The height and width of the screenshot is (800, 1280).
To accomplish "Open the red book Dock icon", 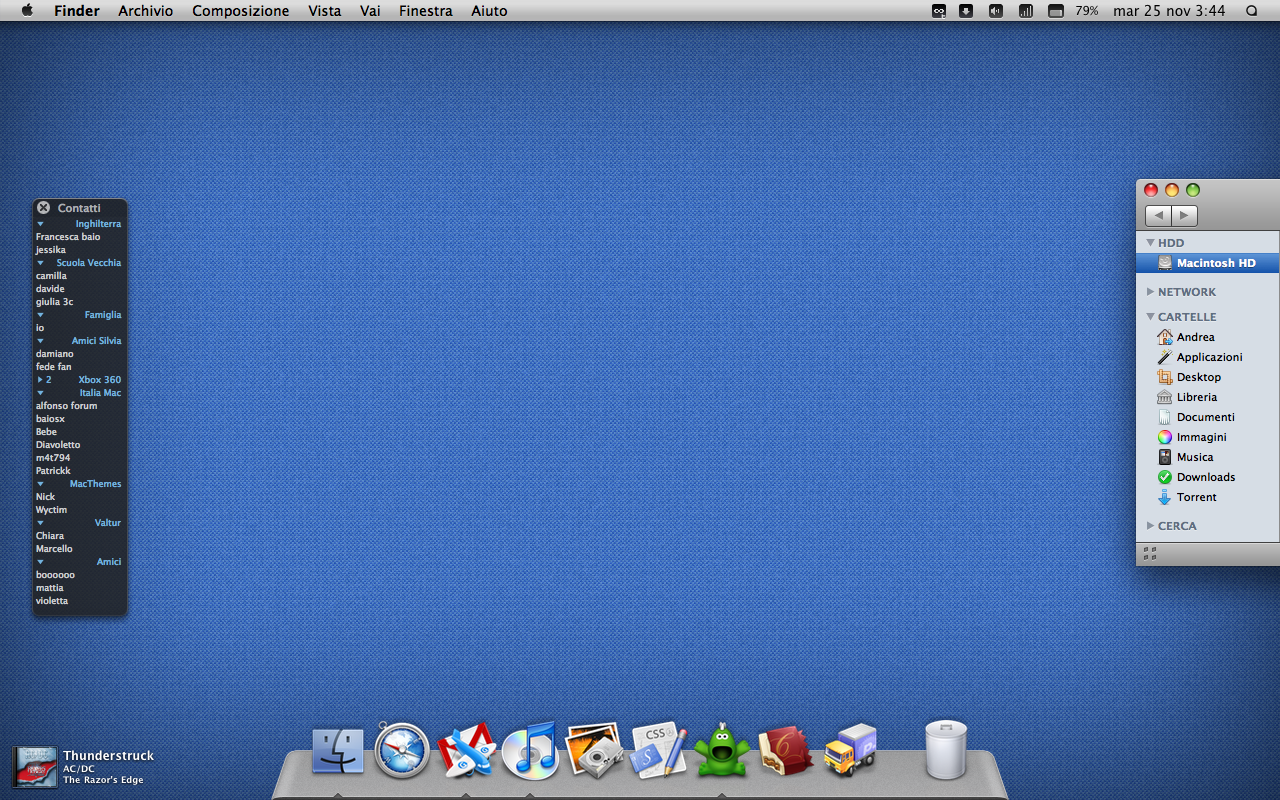I will [x=785, y=751].
